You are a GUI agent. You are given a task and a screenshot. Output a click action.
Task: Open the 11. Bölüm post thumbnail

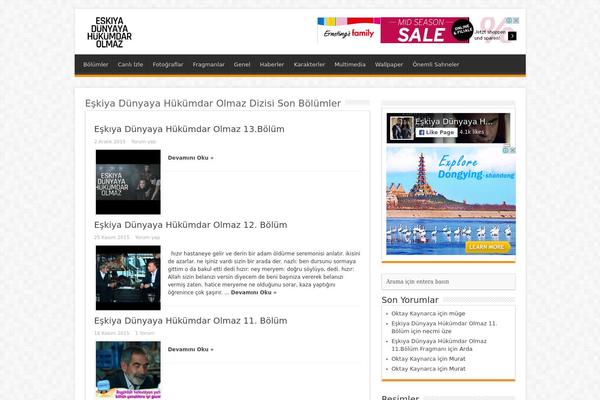pyautogui.click(x=128, y=370)
